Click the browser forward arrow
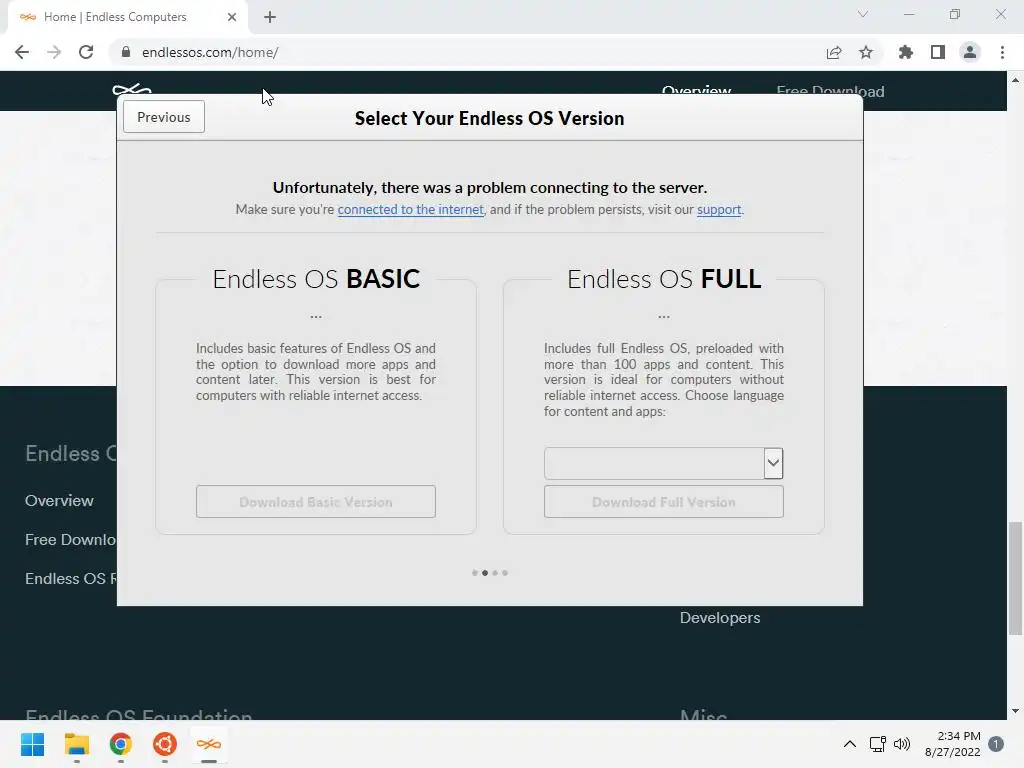1024x768 pixels. click(x=54, y=52)
